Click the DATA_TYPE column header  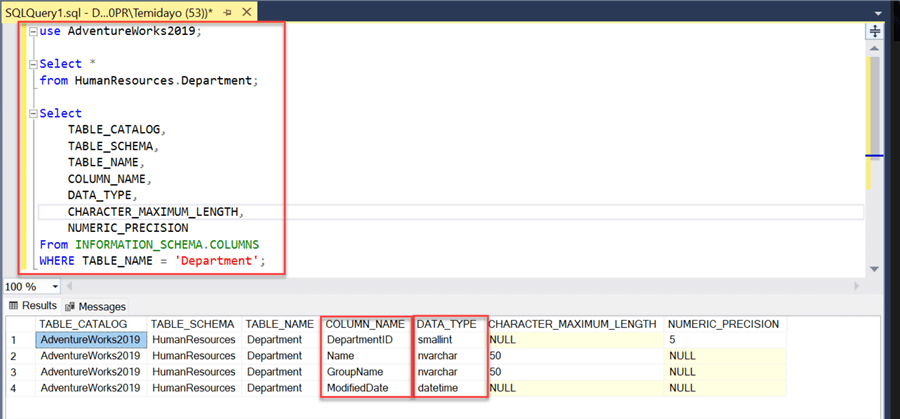[x=450, y=324]
